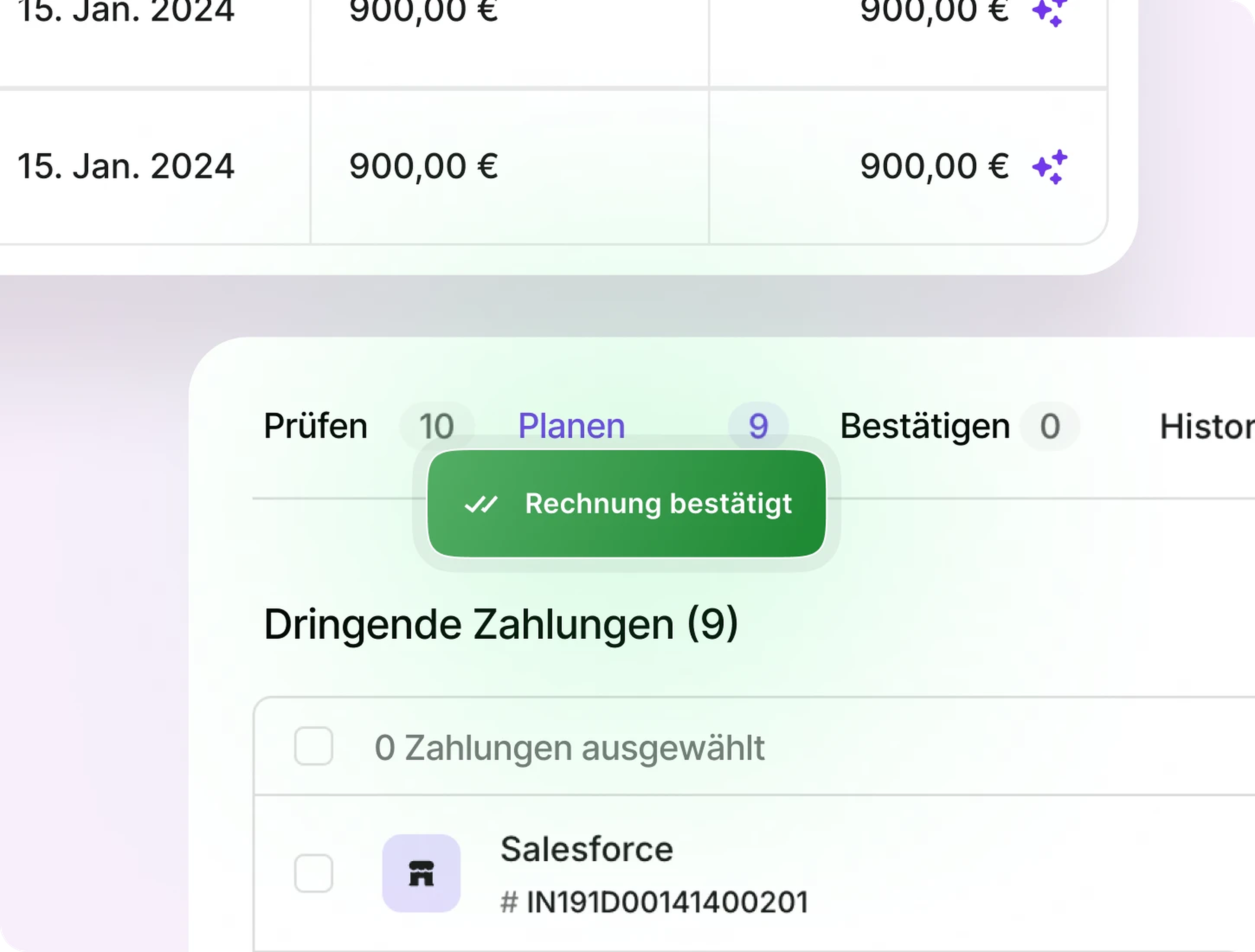Click the fully visible '15. Jan. 2024' date cell
This screenshot has width=1255, height=952.
[126, 166]
